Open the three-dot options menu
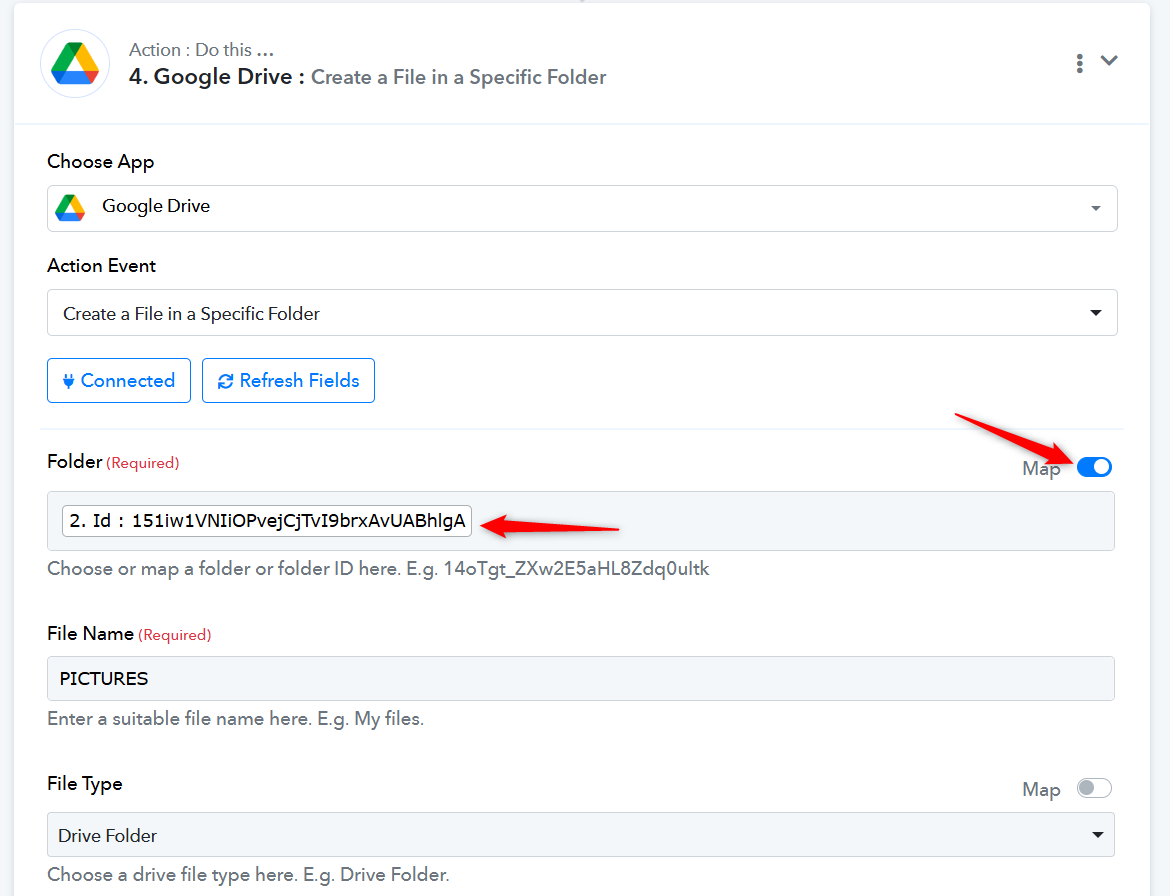The height and width of the screenshot is (896, 1170). coord(1079,63)
